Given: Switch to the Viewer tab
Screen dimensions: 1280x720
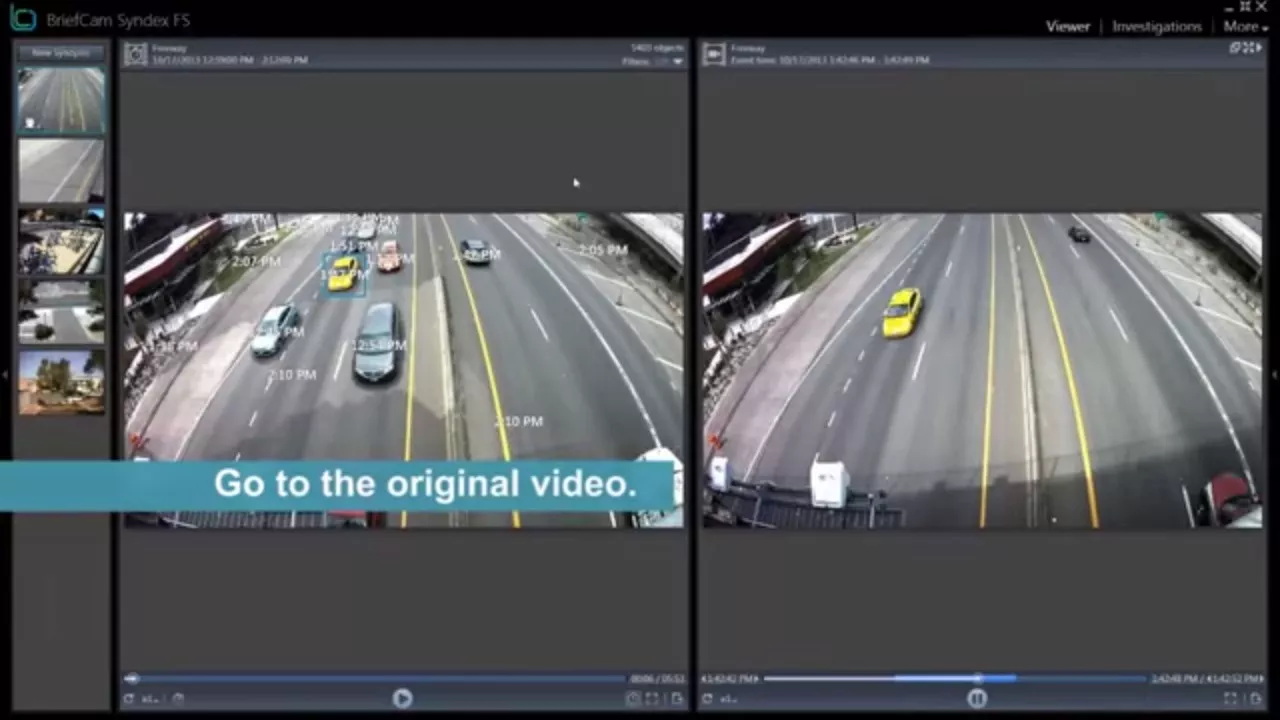Looking at the screenshot, I should pos(1067,27).
